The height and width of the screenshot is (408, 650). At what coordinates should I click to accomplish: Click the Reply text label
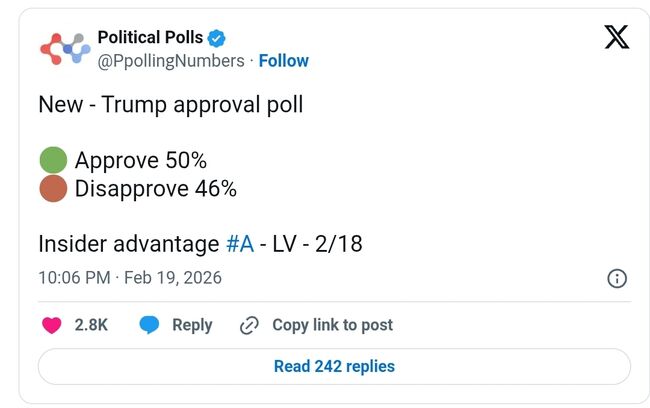pyautogui.click(x=192, y=325)
